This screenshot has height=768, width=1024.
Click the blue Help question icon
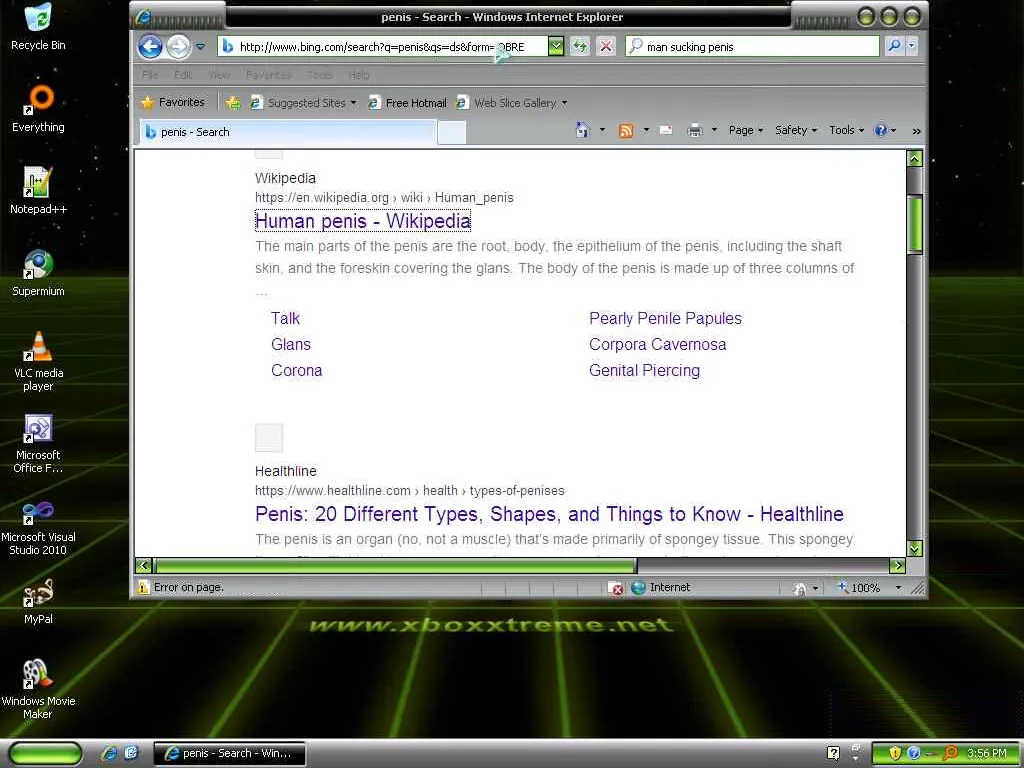tap(881, 130)
